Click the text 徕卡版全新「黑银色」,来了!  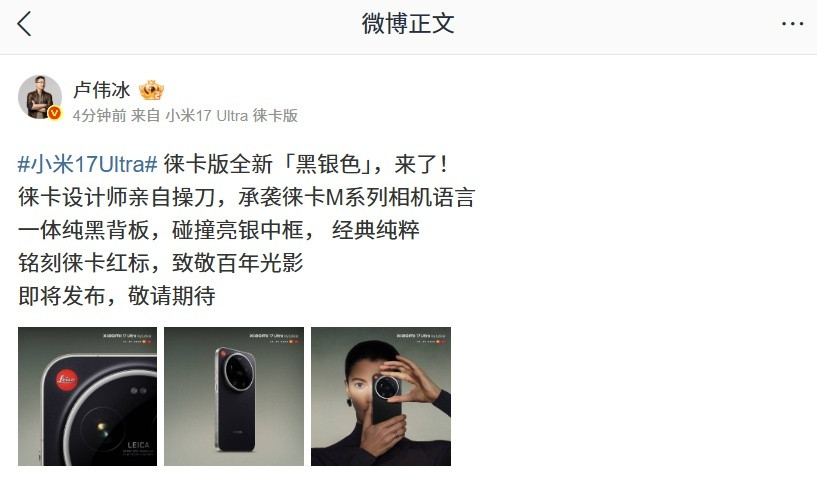tap(305, 164)
